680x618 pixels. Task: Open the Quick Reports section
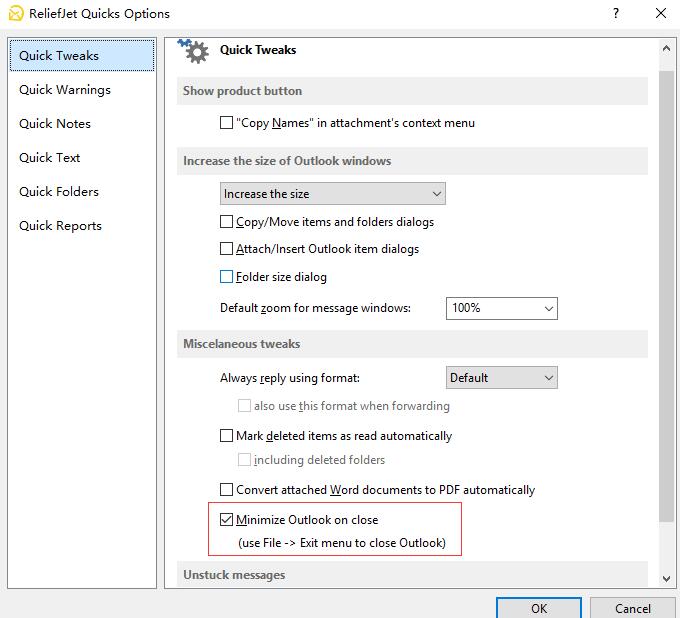(x=60, y=226)
